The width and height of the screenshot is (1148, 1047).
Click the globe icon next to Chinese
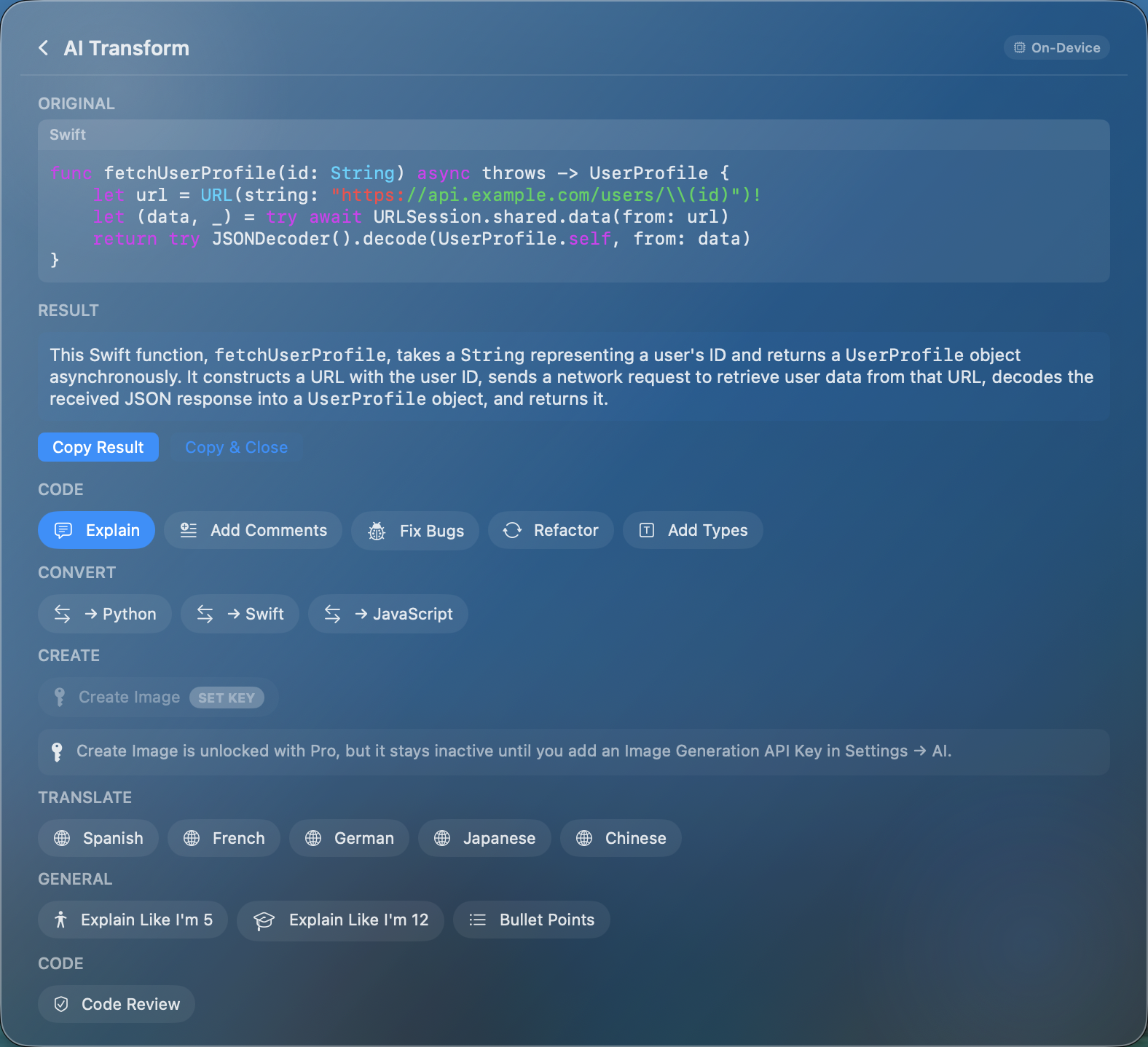[x=584, y=838]
